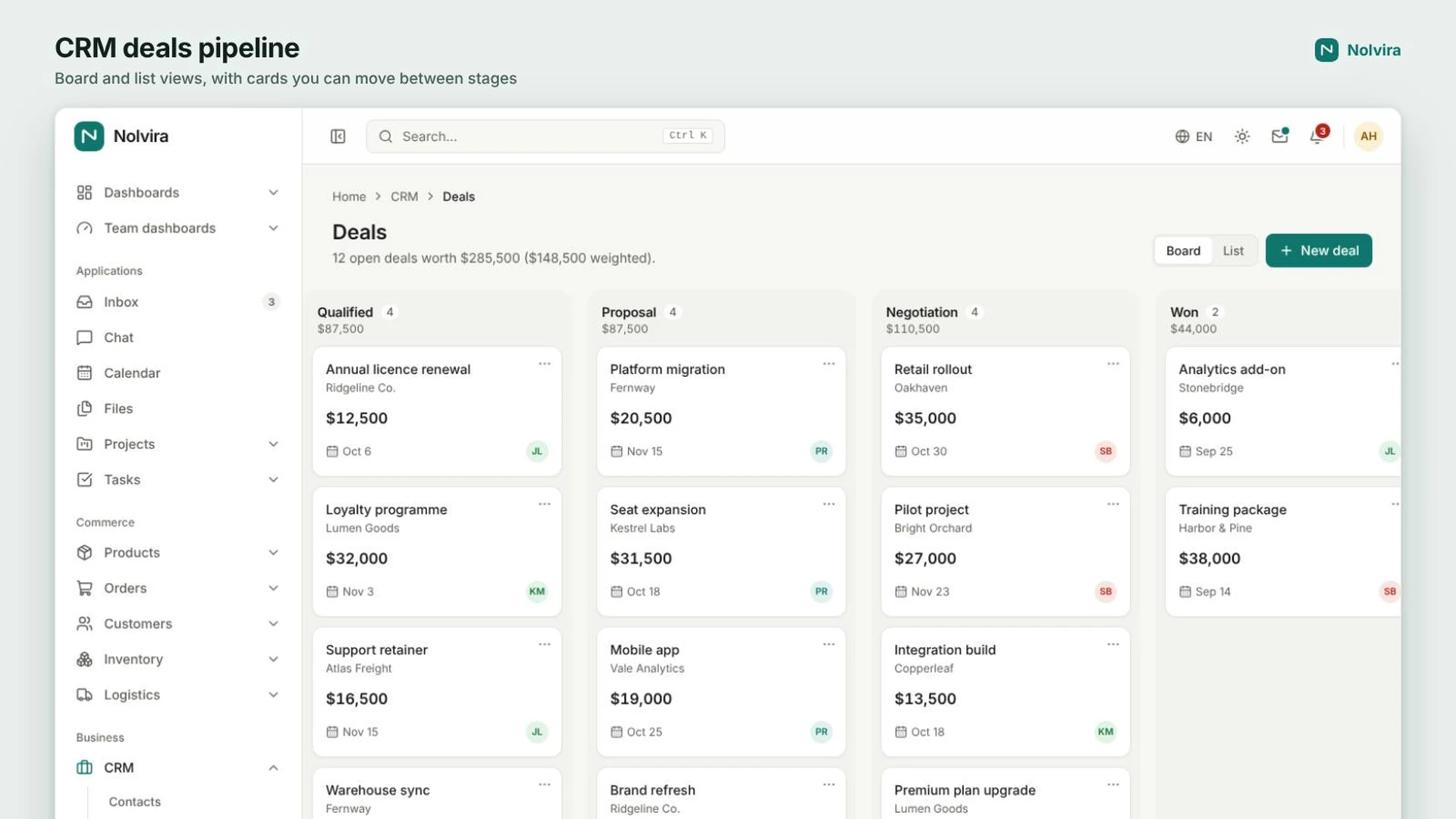
Task: Open more options on Support retainer card
Action: click(544, 645)
